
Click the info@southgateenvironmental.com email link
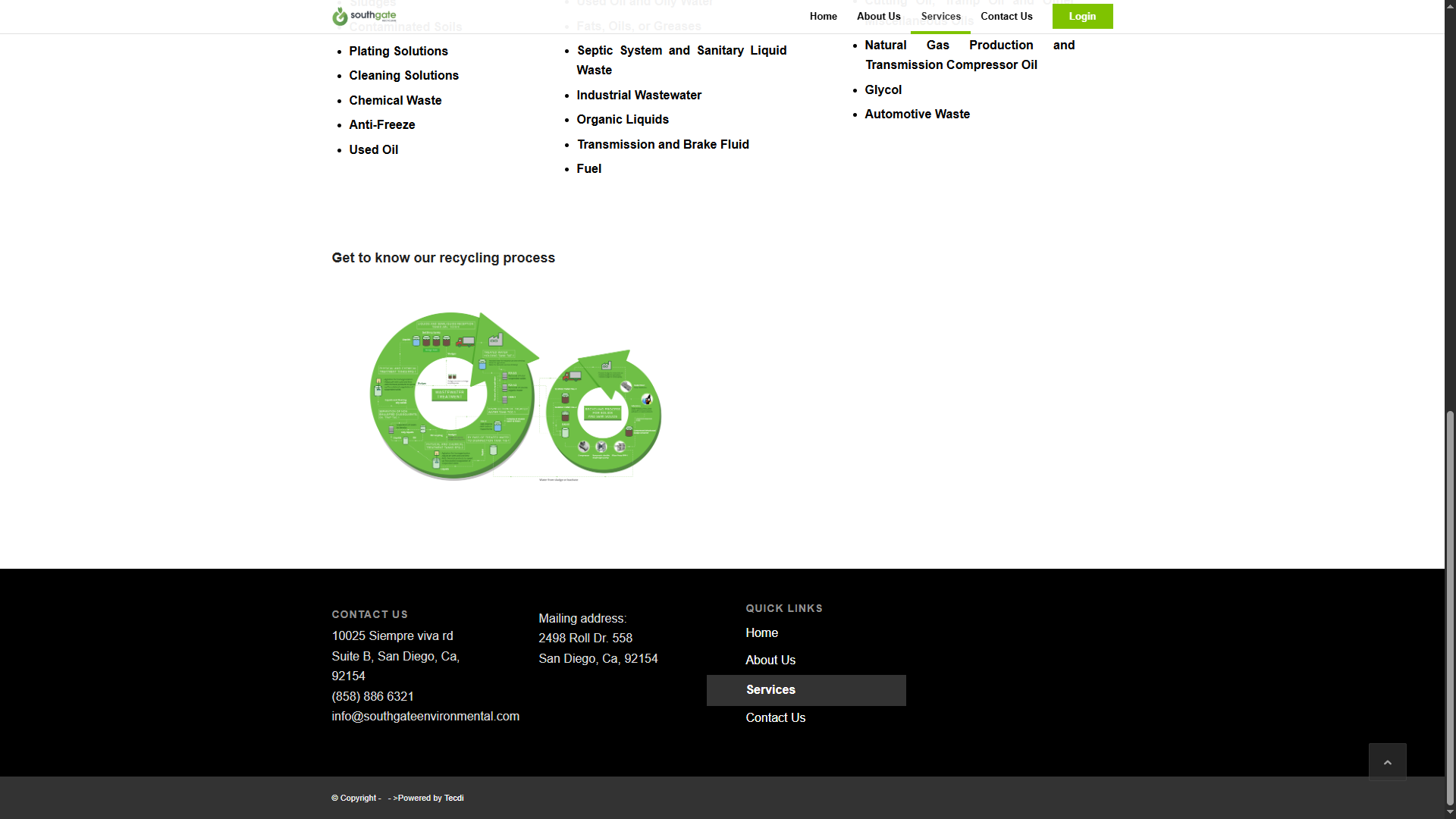[x=425, y=716]
